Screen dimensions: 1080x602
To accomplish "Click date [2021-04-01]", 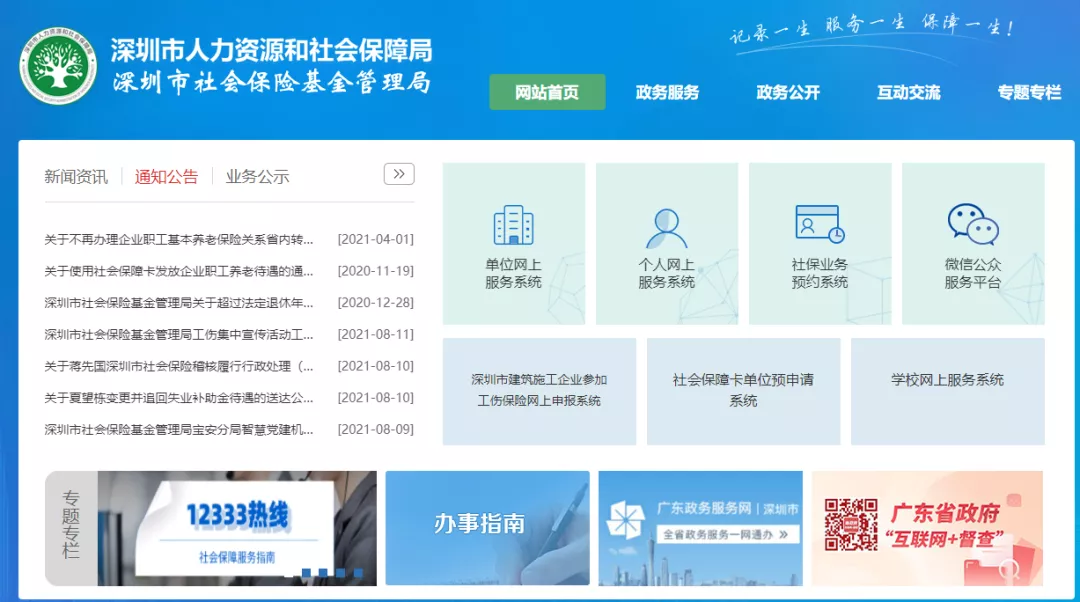I will coord(375,240).
